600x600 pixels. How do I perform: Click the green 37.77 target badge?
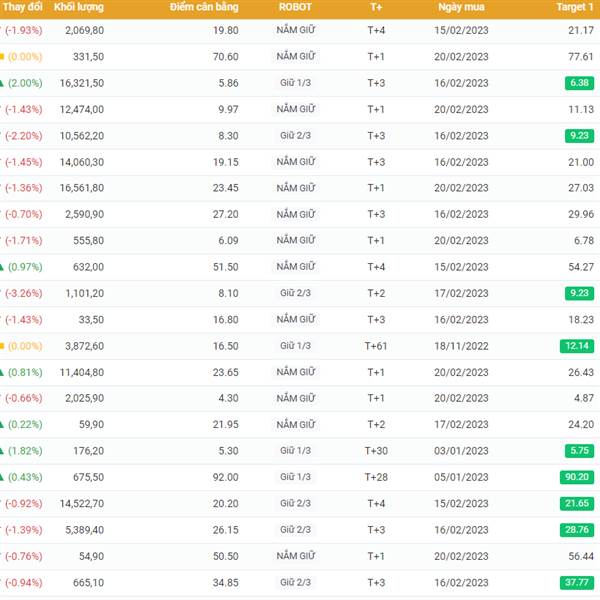577,582
